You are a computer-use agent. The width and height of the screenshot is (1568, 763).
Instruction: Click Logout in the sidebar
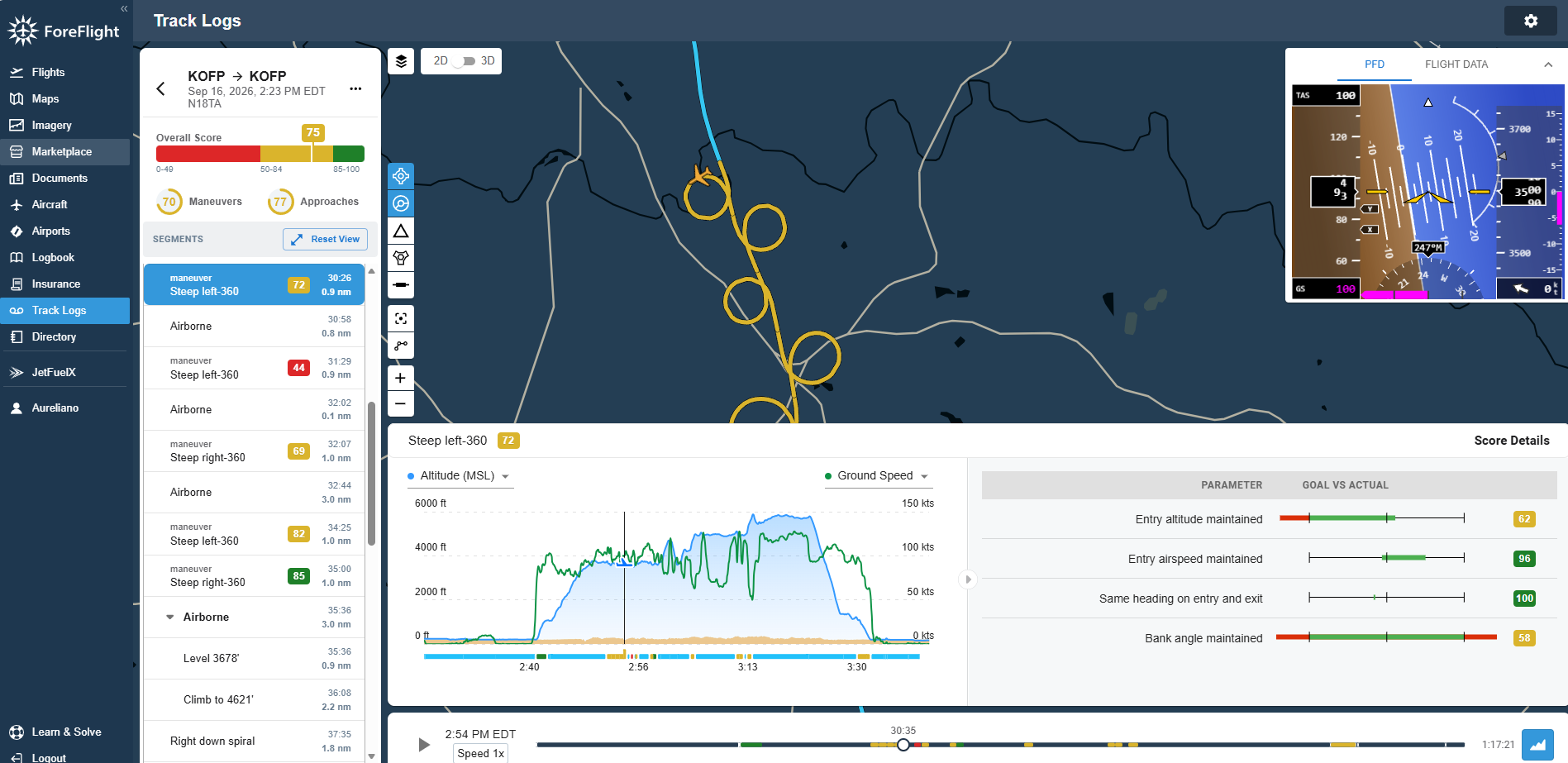[x=64, y=757]
